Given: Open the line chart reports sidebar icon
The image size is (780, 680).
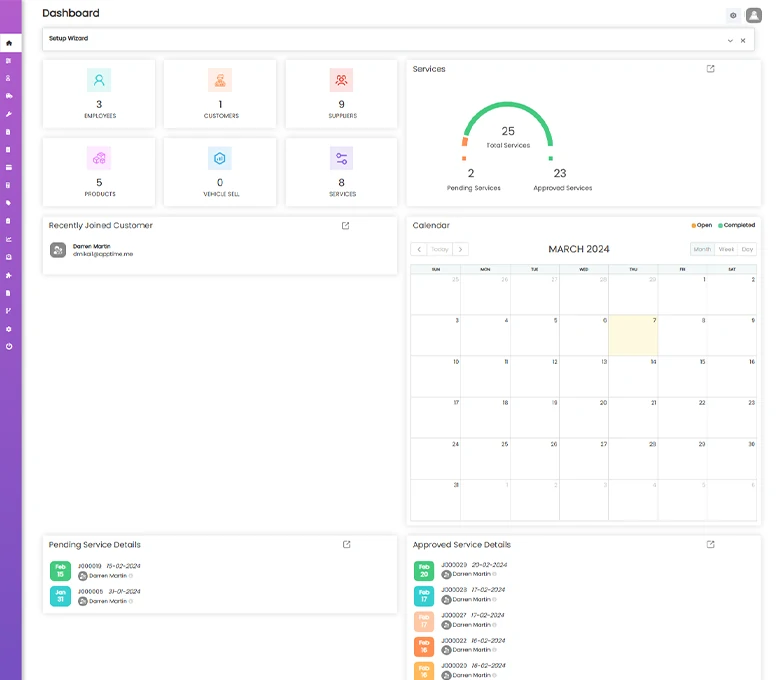Looking at the screenshot, I should click(x=8, y=239).
